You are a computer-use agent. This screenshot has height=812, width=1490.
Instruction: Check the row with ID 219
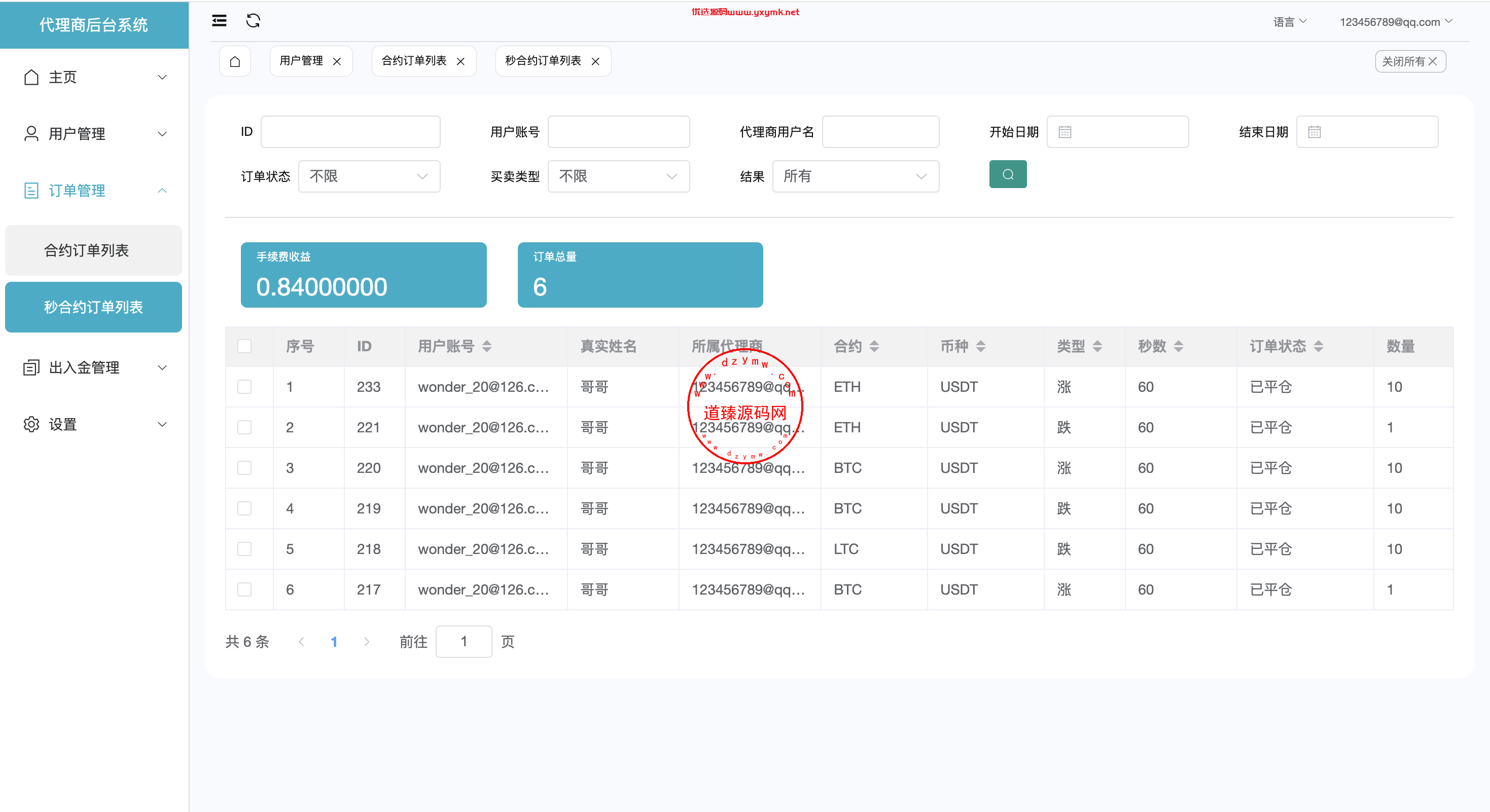tap(244, 508)
